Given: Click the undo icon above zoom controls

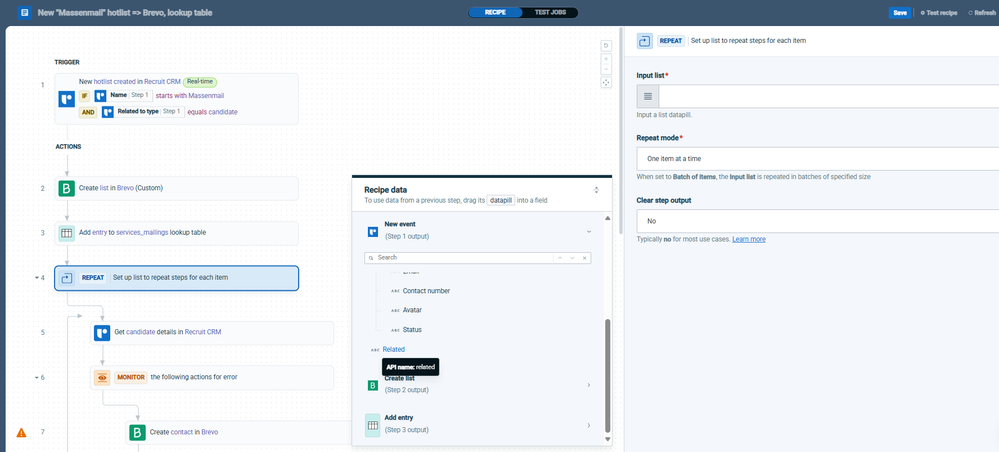Looking at the screenshot, I should 606,45.
